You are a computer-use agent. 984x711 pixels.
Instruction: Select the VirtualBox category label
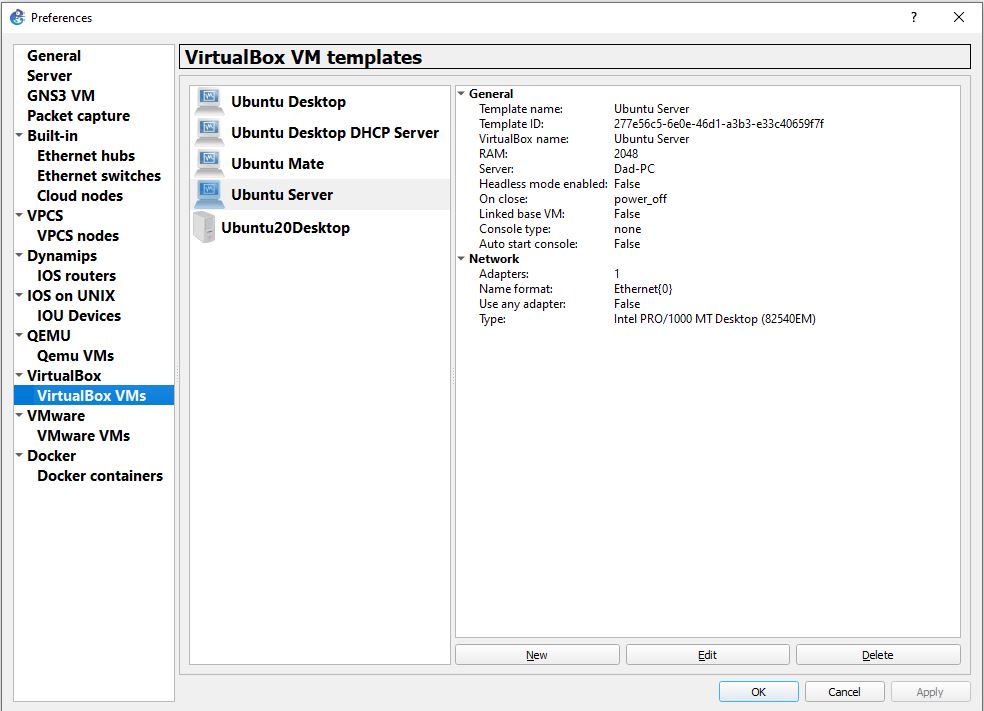click(x=64, y=376)
